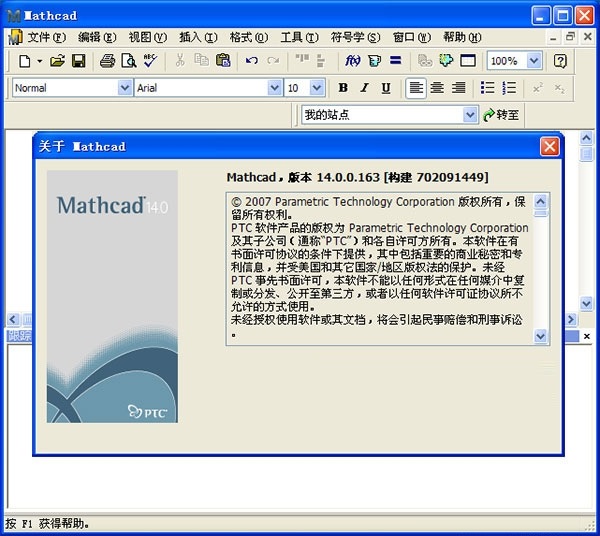Click the Undo arrow icon
The width and height of the screenshot is (600, 536).
click(251, 61)
